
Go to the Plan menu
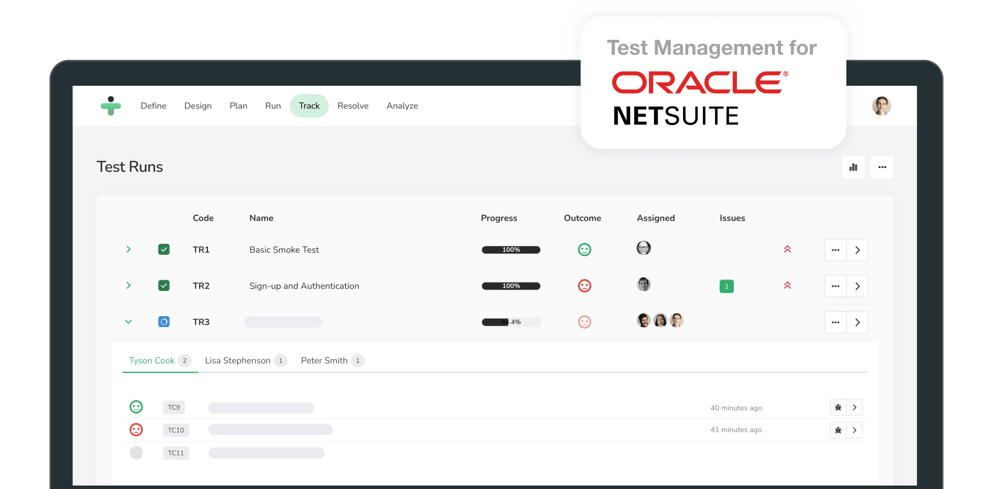[x=238, y=106]
